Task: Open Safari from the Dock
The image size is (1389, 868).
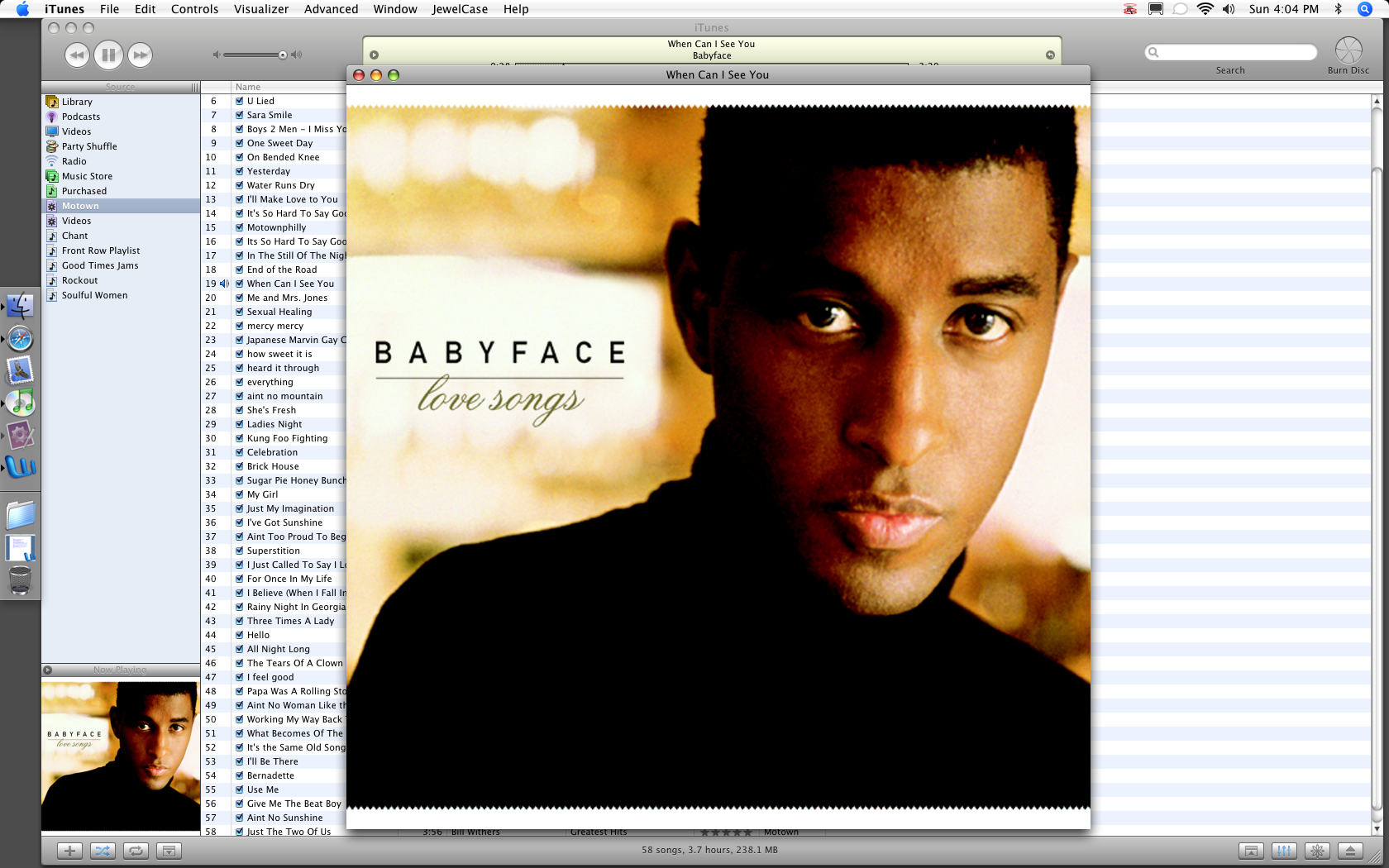Action: pyautogui.click(x=20, y=339)
